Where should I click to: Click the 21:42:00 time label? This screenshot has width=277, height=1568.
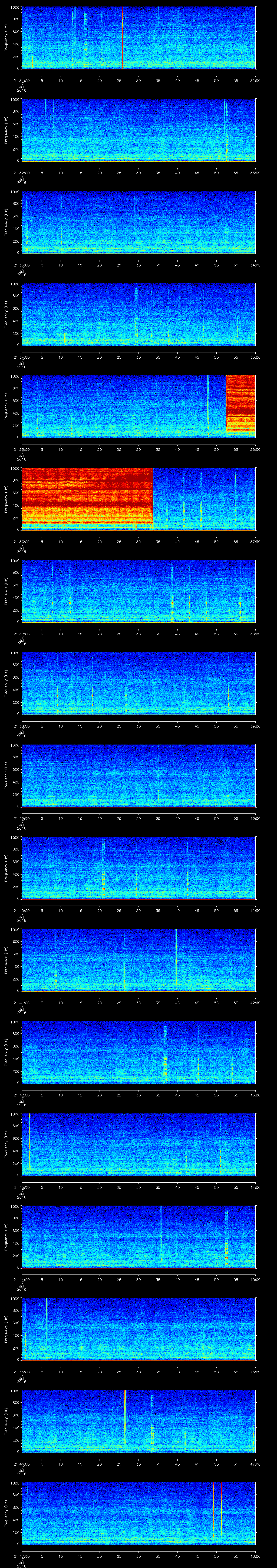21,1095
